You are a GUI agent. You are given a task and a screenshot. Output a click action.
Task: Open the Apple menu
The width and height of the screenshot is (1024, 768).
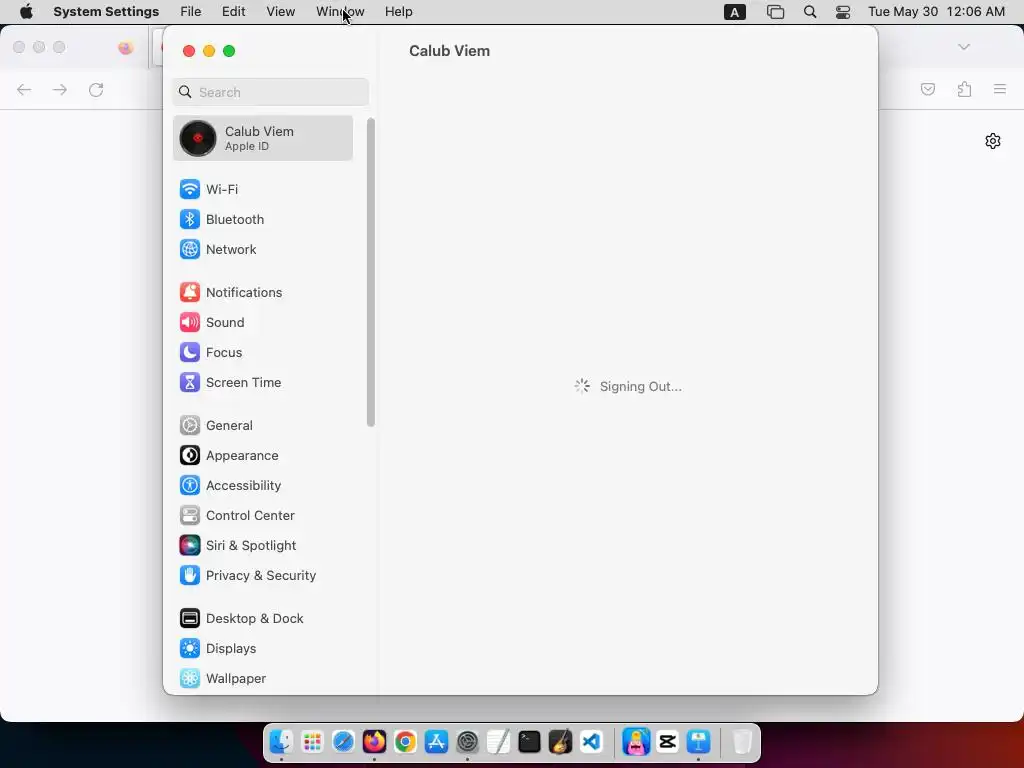(26, 12)
